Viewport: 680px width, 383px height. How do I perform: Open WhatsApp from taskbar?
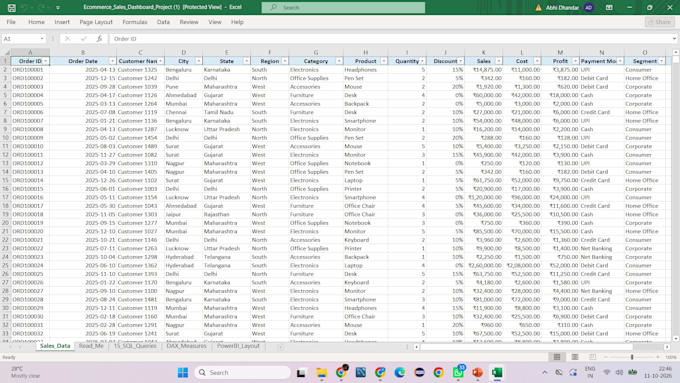[458, 372]
